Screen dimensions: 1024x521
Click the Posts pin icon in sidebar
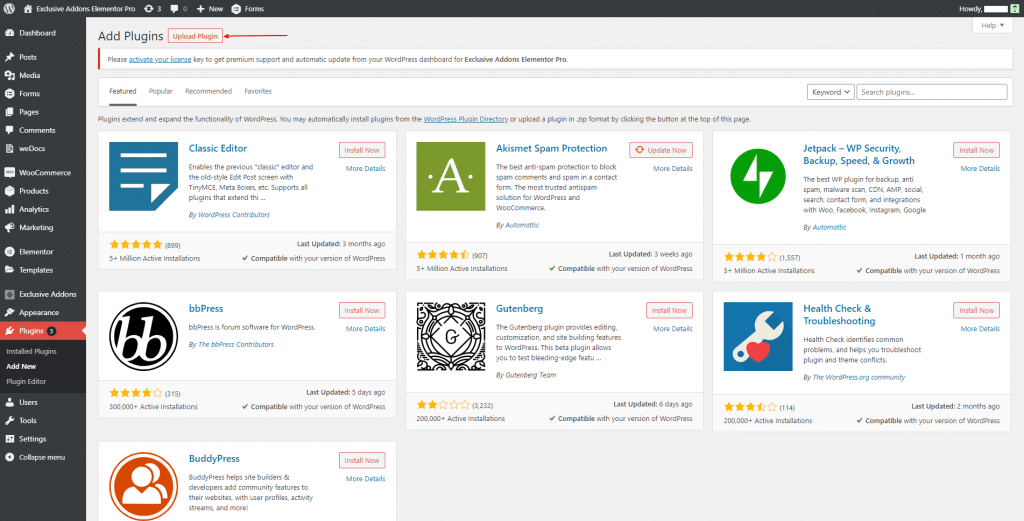9,57
